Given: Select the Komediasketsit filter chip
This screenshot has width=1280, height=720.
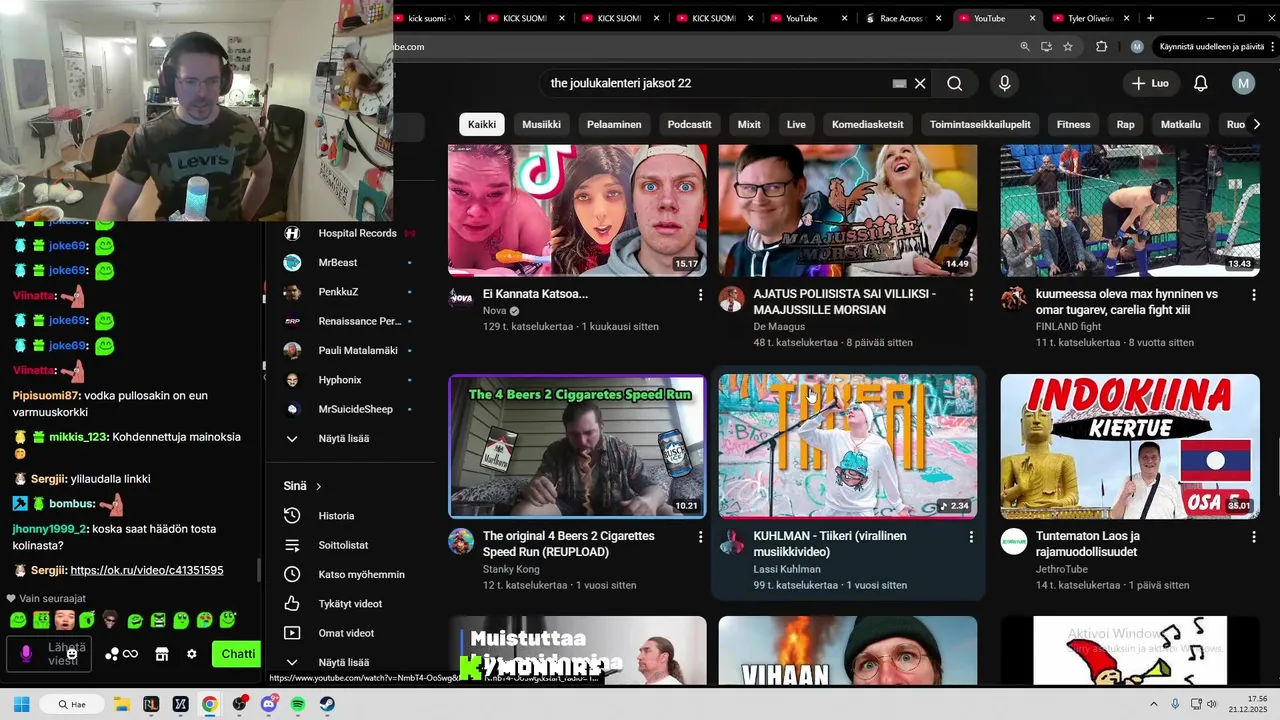Looking at the screenshot, I should pos(868,124).
